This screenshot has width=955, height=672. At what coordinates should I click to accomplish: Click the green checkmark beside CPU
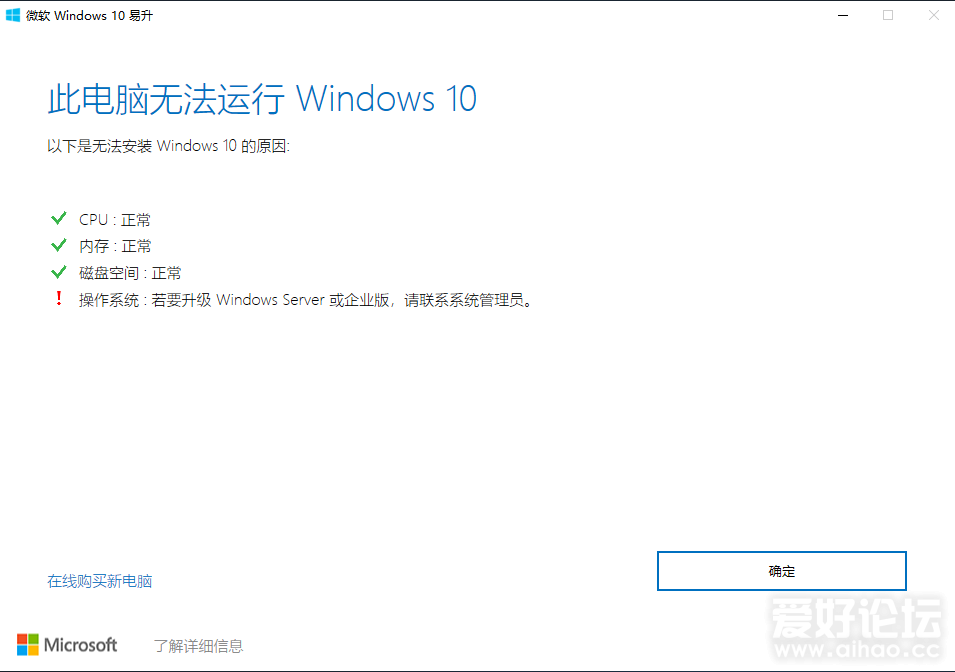click(58, 218)
